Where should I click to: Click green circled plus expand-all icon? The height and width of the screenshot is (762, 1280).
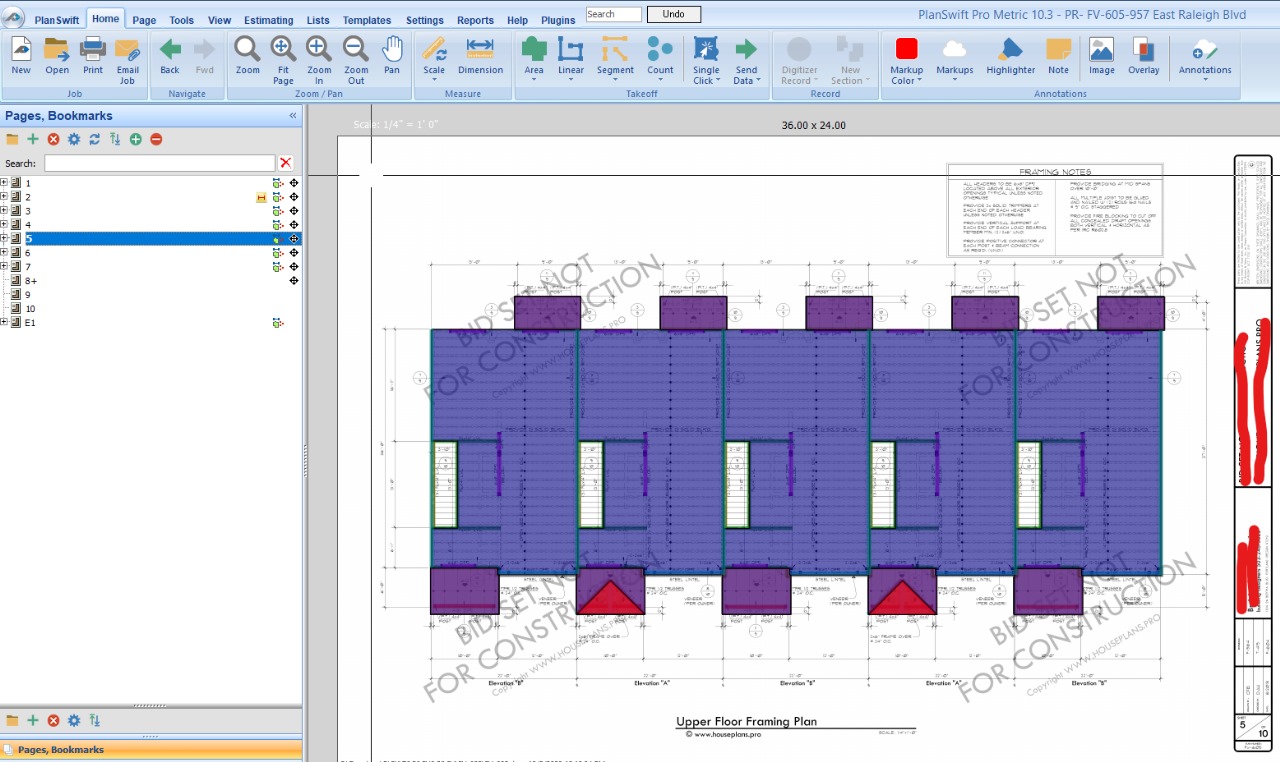tap(135, 139)
